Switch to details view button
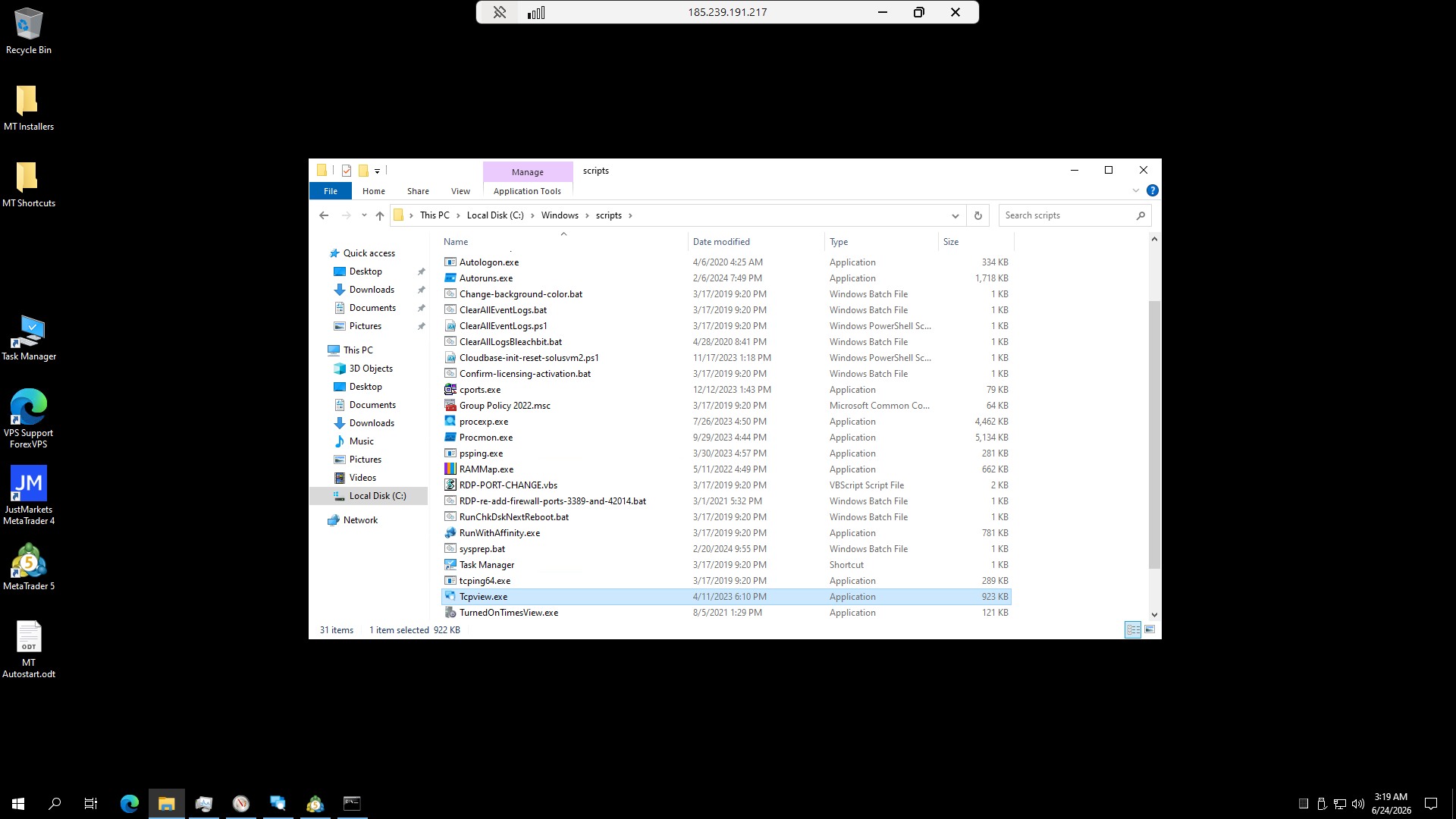 [x=1133, y=630]
